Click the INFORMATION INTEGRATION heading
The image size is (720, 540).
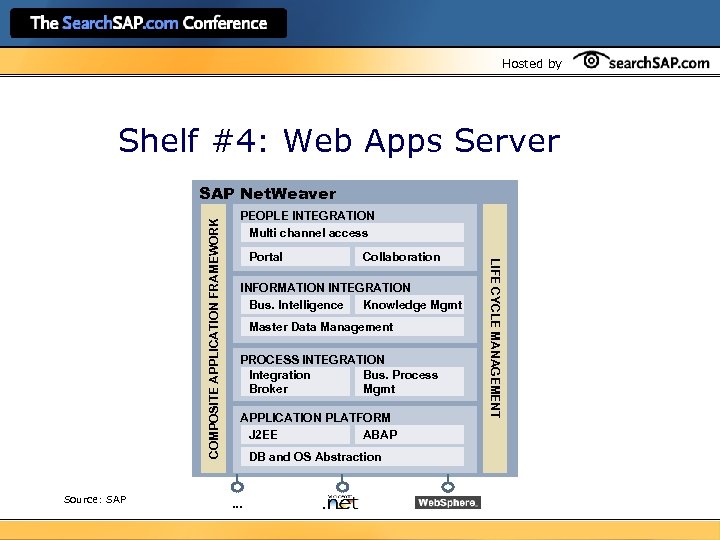tap(325, 287)
